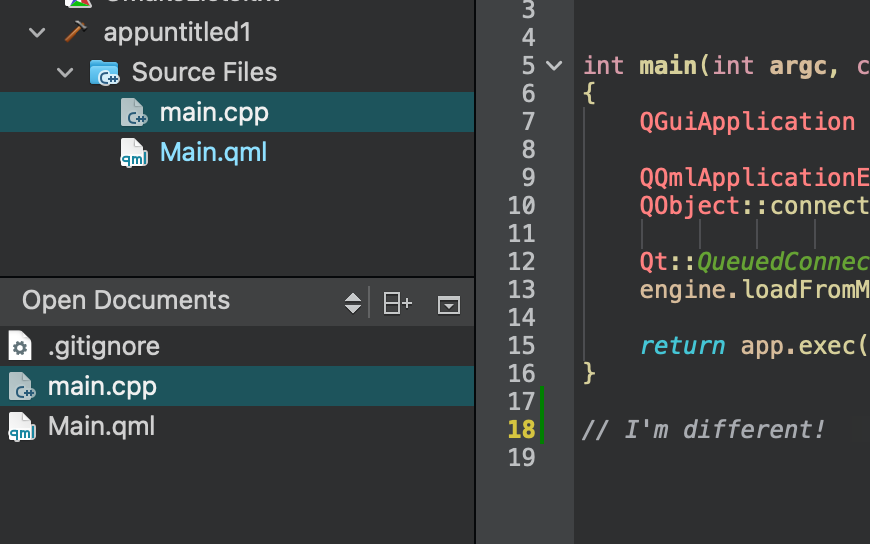Select Main.qml in the project tree
The width and height of the screenshot is (870, 544).
[x=213, y=153]
